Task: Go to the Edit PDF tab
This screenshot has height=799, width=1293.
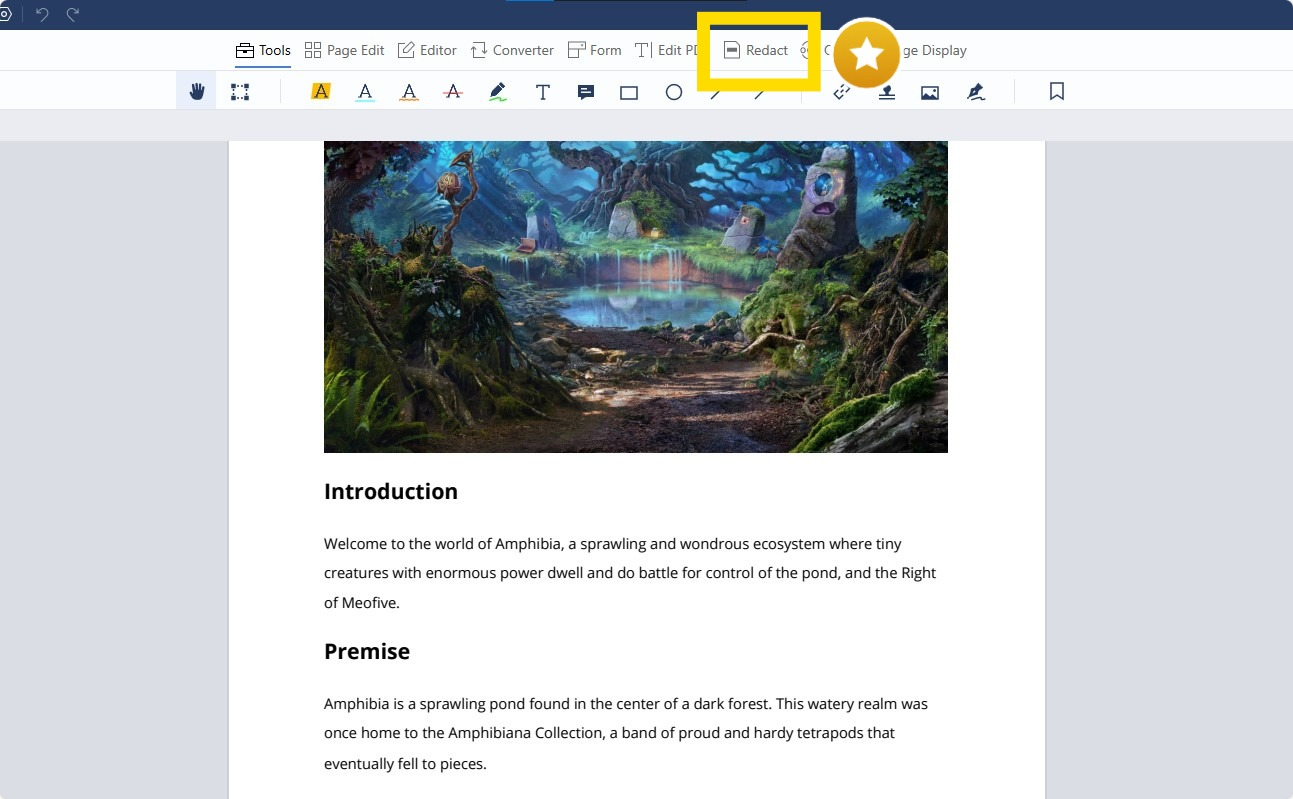Action: pyautogui.click(x=666, y=50)
